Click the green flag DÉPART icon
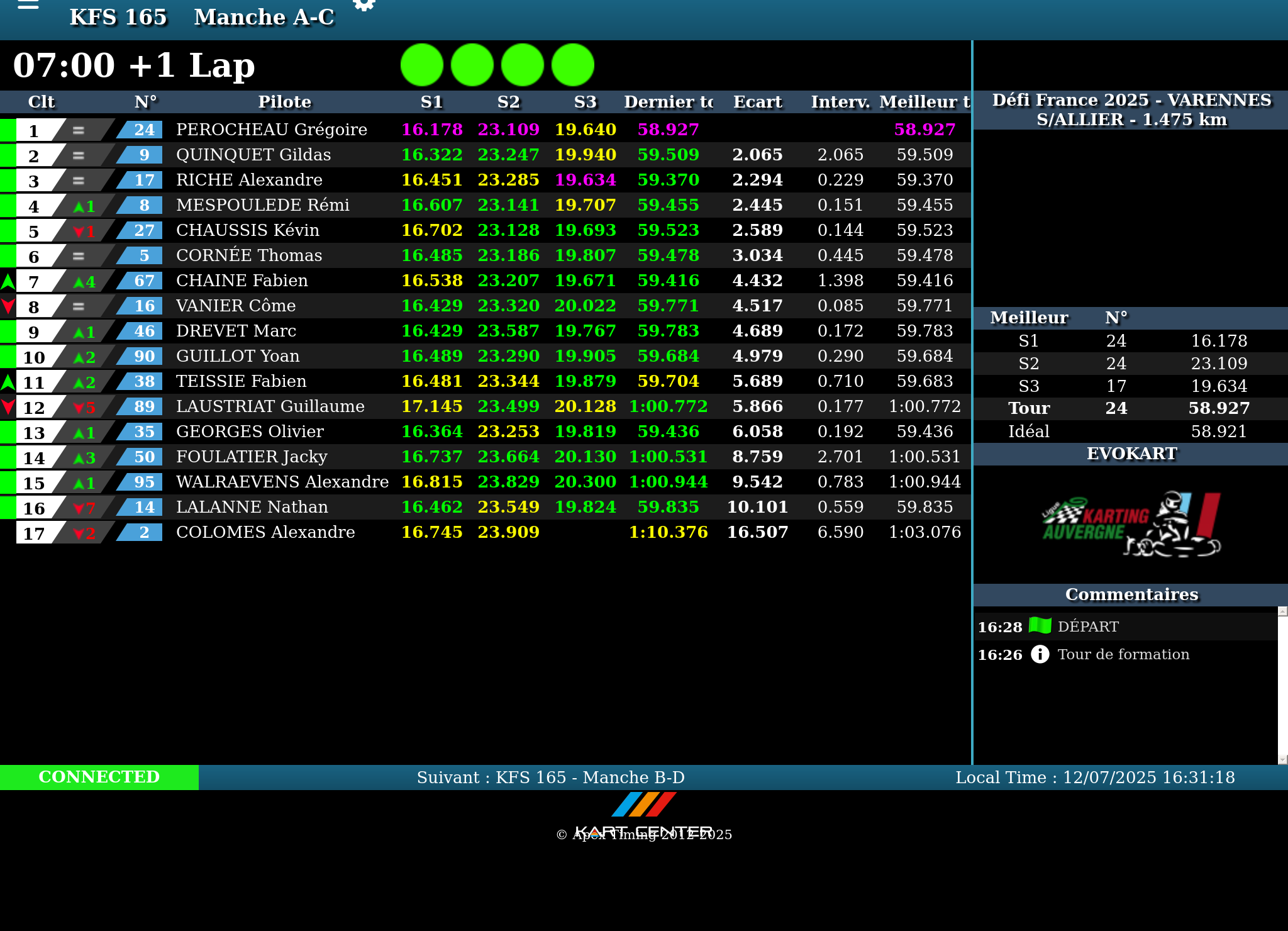The image size is (1288, 931). click(x=1040, y=626)
